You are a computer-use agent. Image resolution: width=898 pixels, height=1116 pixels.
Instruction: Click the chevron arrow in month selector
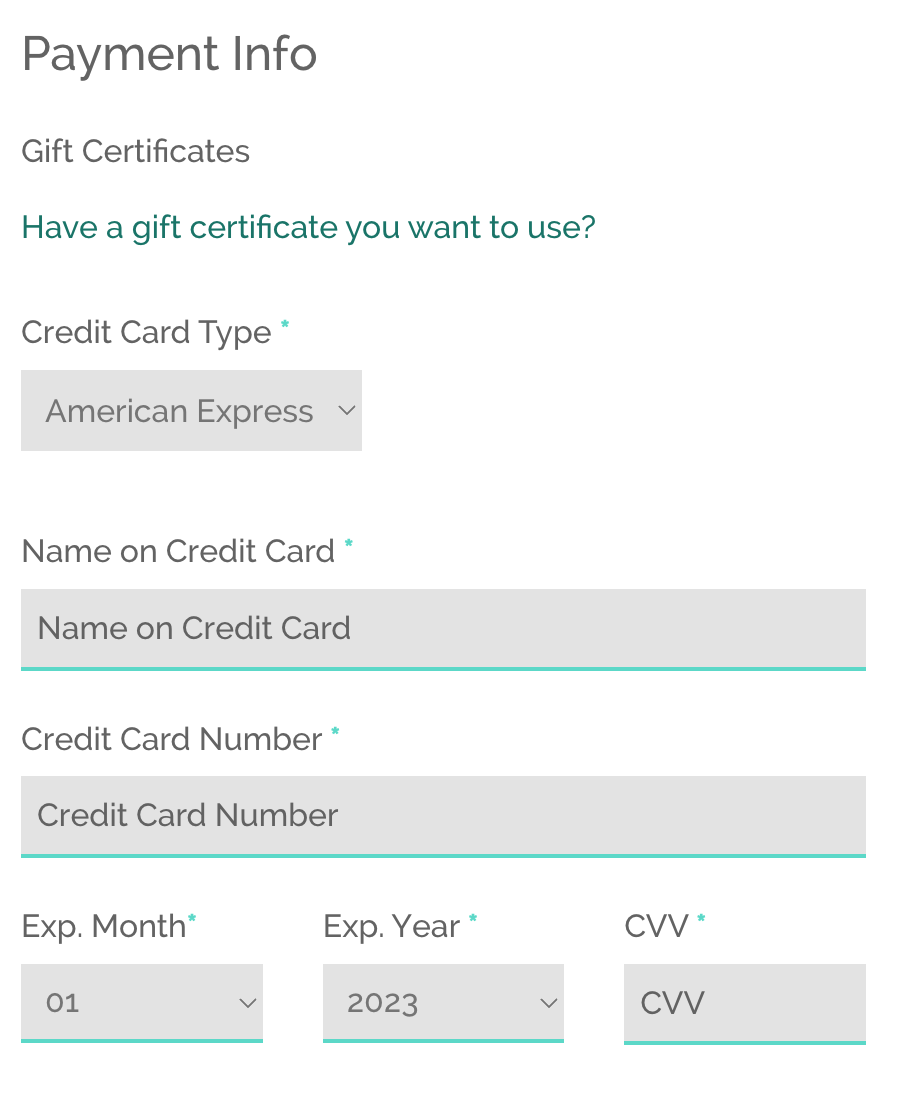pyautogui.click(x=247, y=1002)
